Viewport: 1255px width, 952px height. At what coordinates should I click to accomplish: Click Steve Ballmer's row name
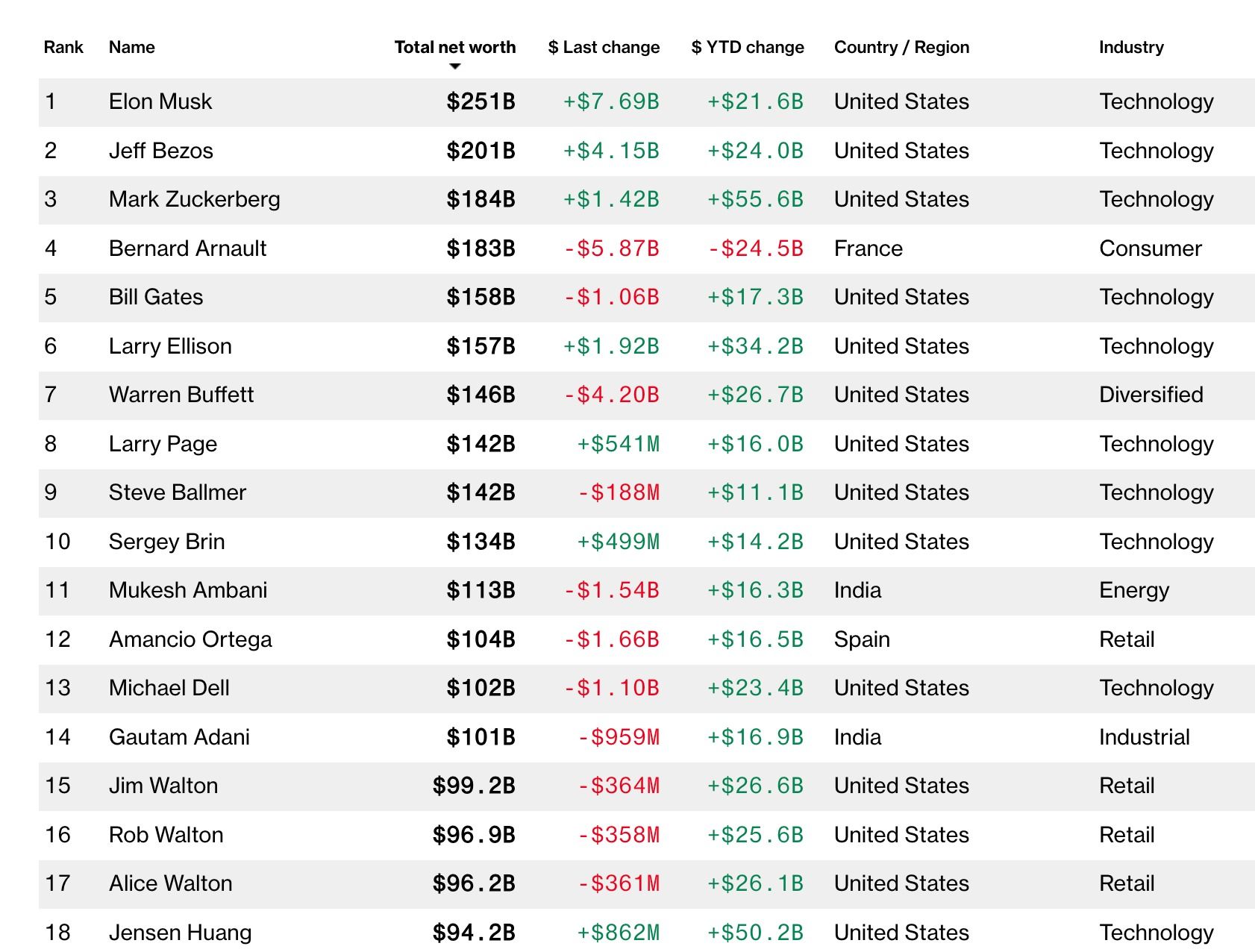(x=178, y=492)
